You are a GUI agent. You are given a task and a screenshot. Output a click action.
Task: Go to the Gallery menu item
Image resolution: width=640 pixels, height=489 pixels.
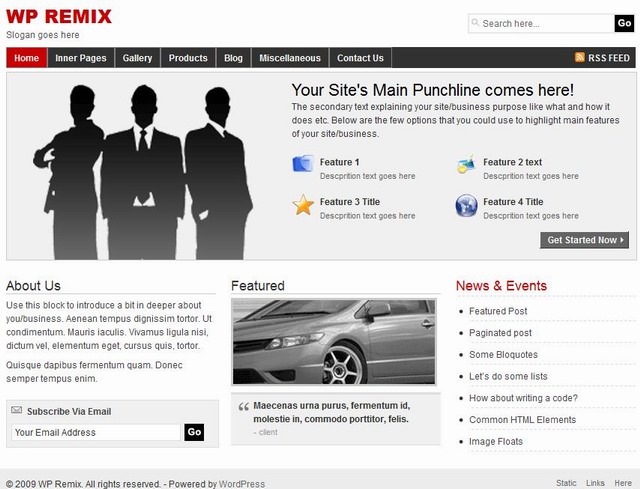[x=138, y=58]
